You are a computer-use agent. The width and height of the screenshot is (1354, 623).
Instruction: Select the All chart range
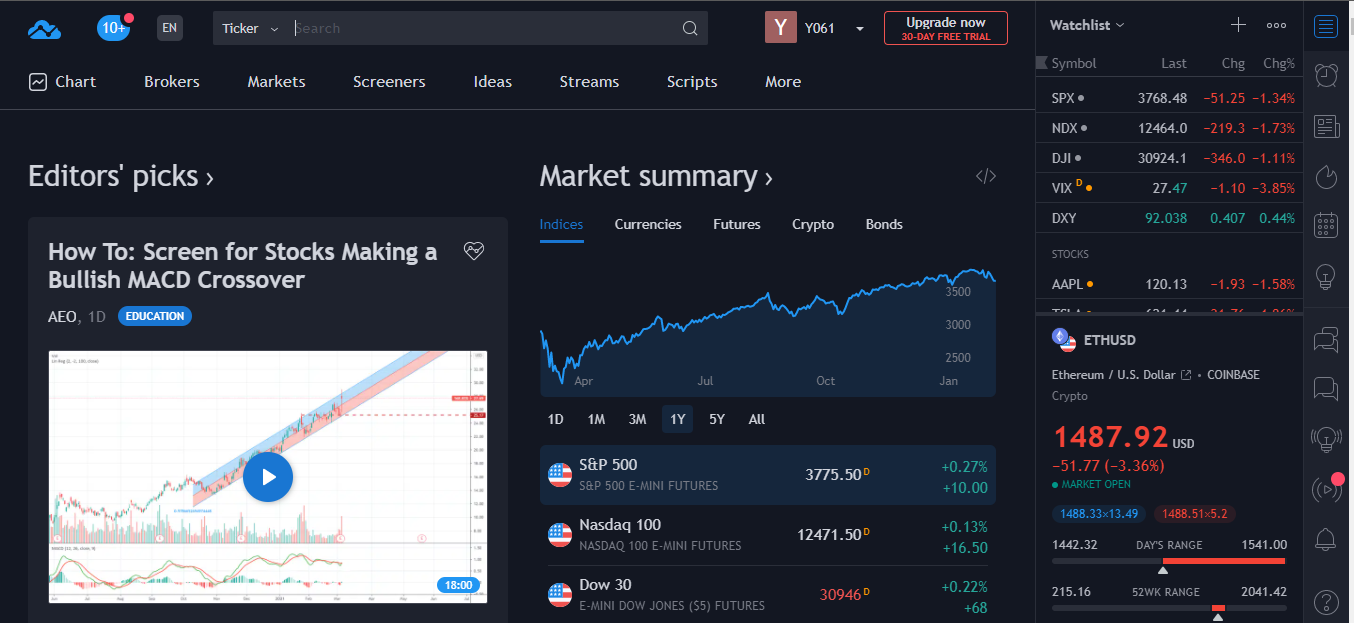pos(757,419)
